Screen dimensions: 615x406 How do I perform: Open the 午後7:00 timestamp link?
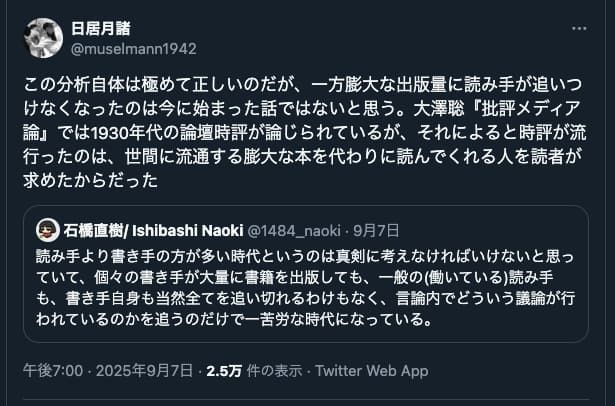pyautogui.click(x=51, y=371)
